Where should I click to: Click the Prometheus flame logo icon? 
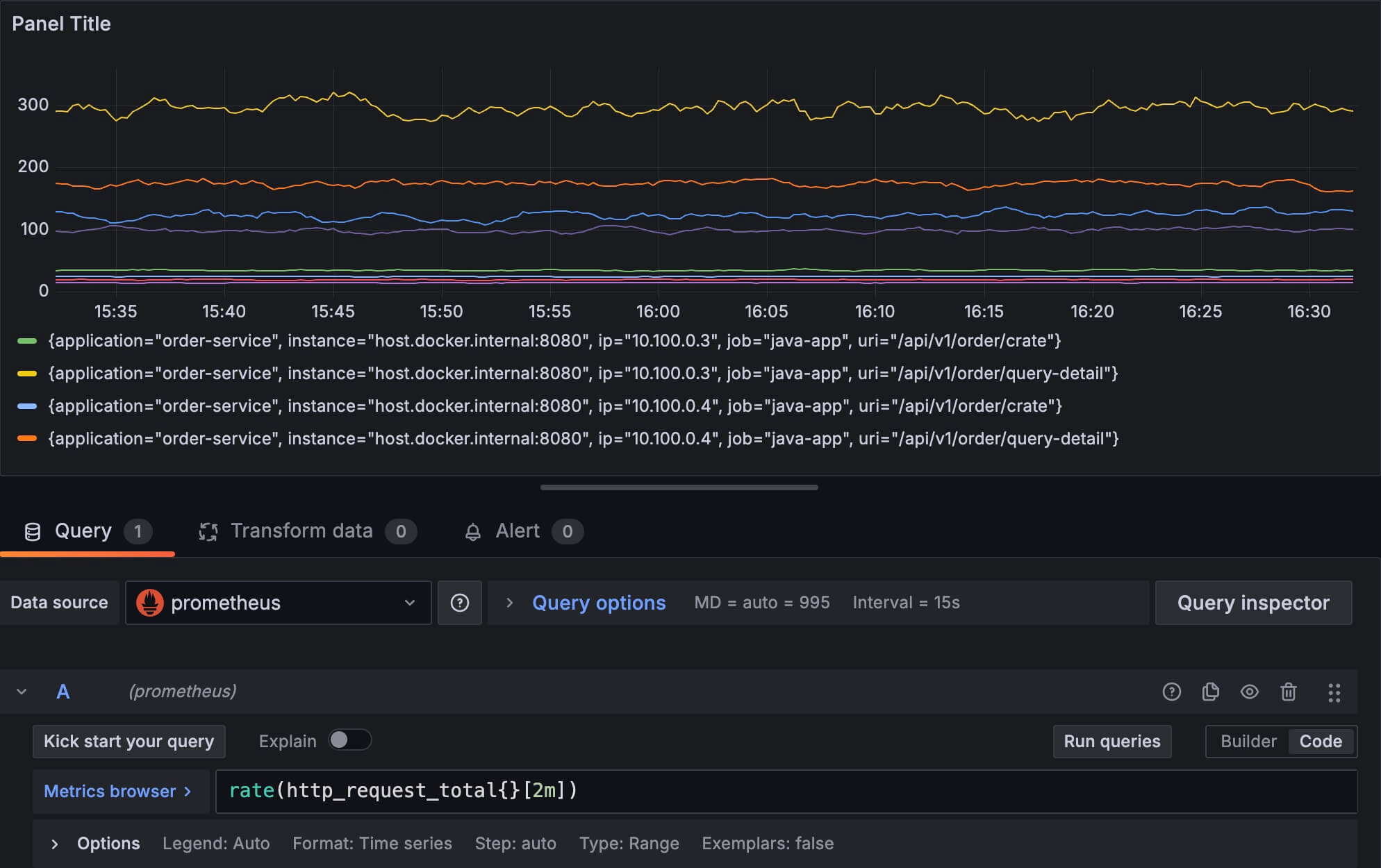click(150, 603)
